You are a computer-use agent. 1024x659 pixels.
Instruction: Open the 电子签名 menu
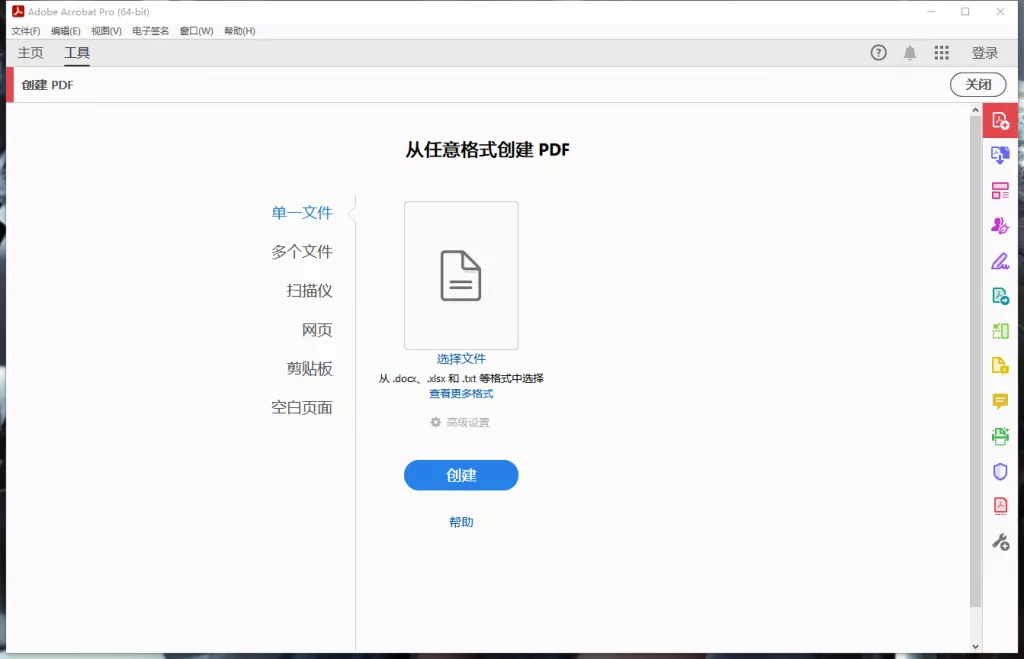click(x=150, y=31)
